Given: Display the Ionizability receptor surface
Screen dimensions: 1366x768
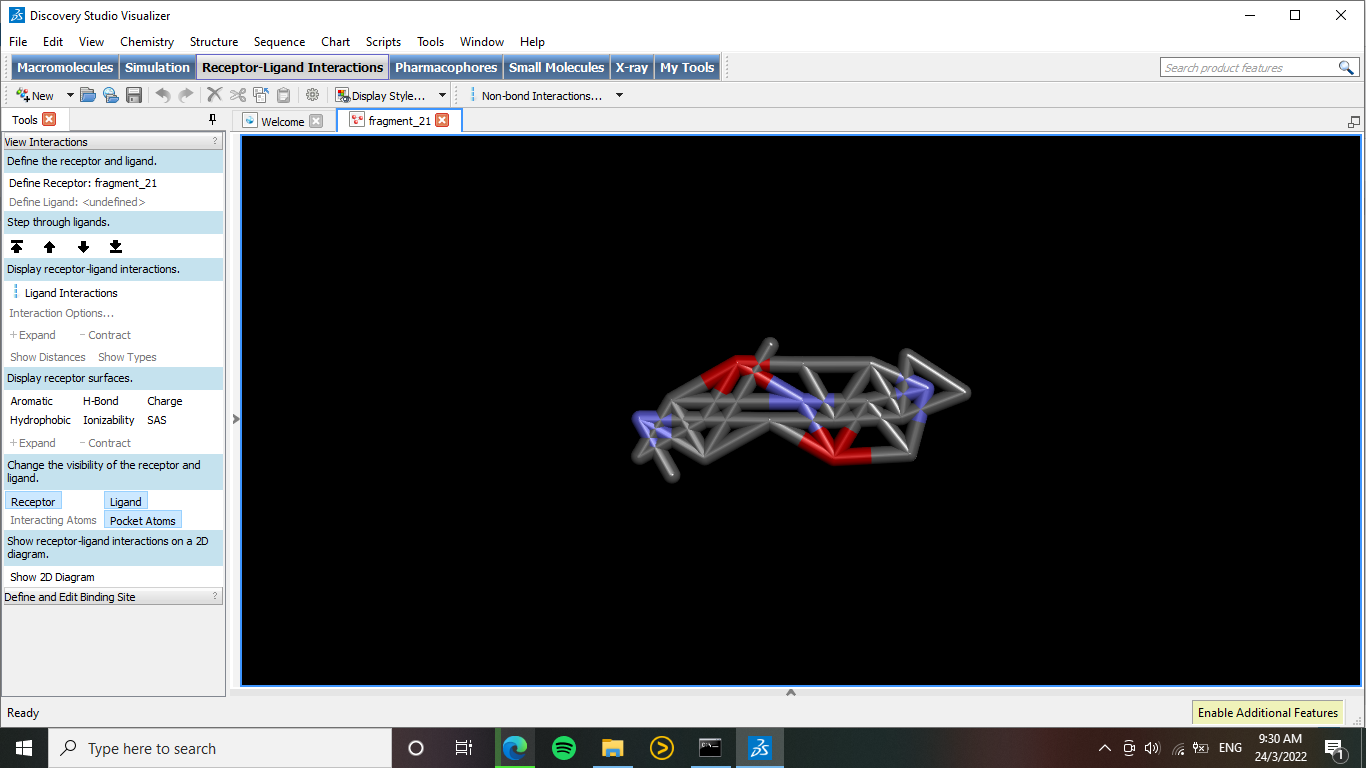Looking at the screenshot, I should click(x=109, y=420).
